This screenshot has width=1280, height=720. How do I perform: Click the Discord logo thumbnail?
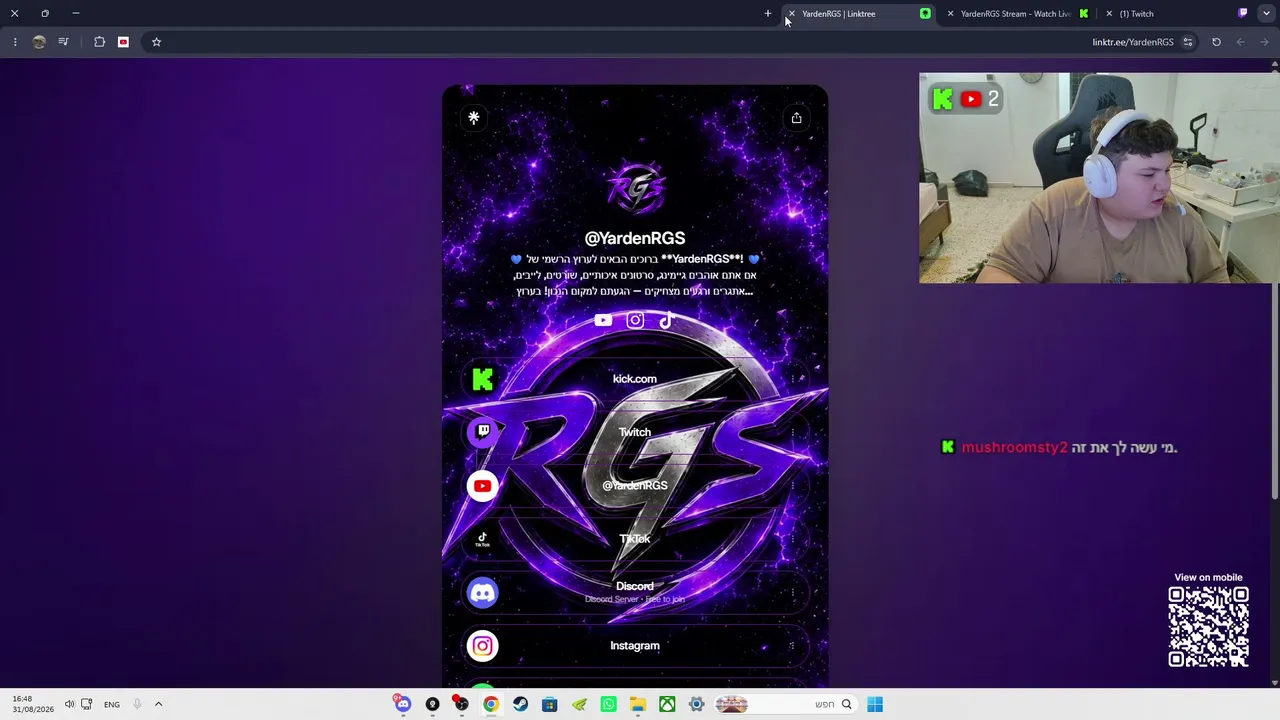(483, 593)
